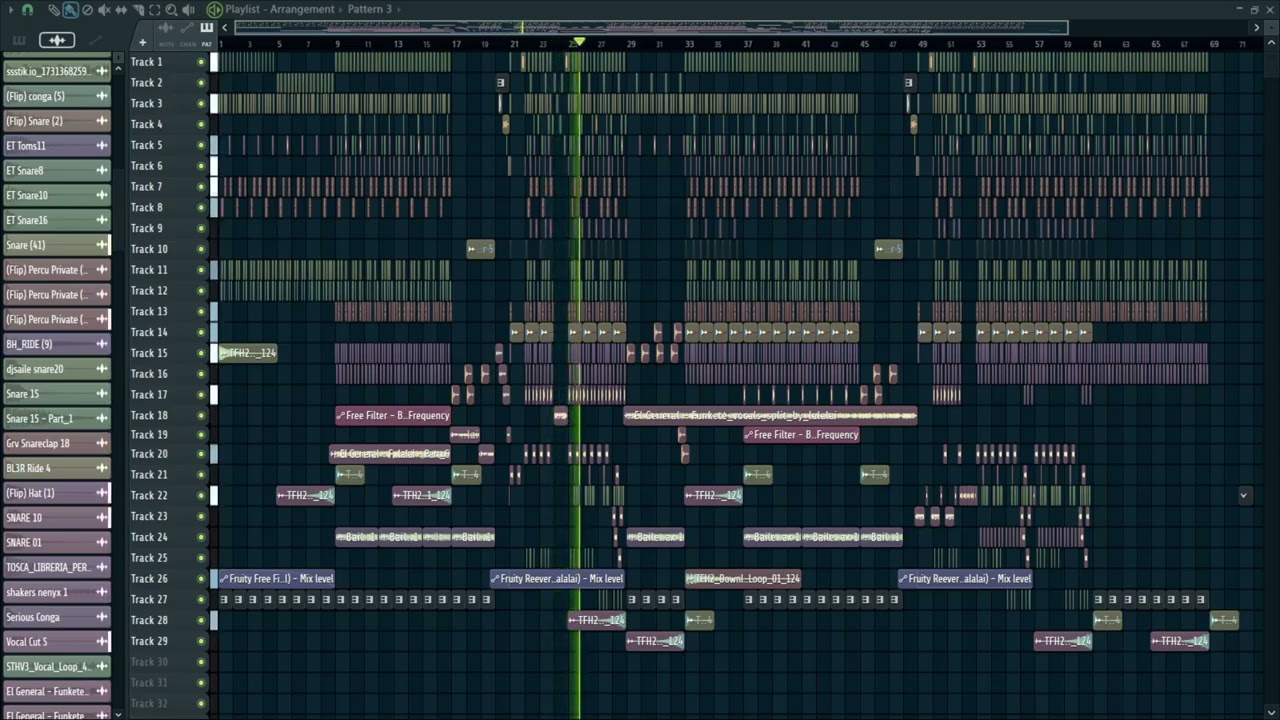The image size is (1280, 720).
Task: Mute Track 22
Action: (x=201, y=496)
